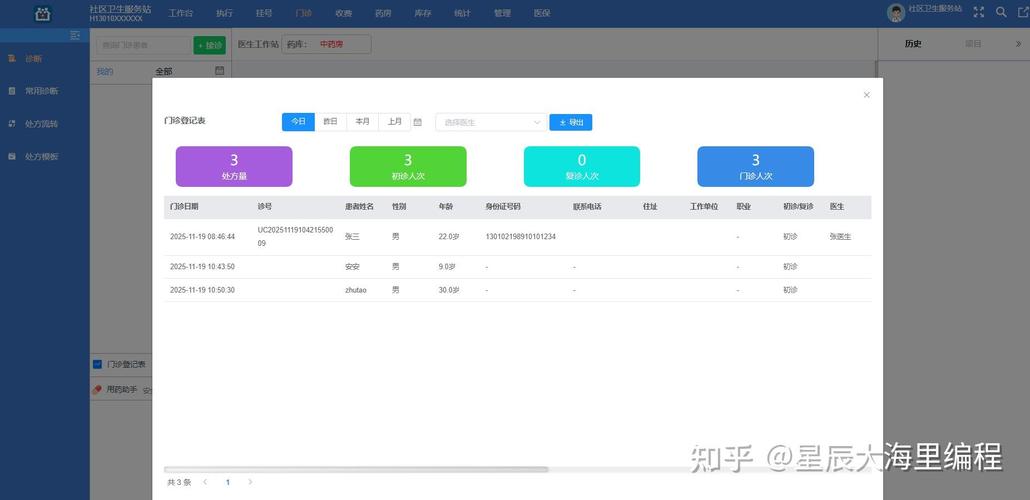1030x500 pixels.
Task: Open the 医保 menu
Action: pyautogui.click(x=542, y=13)
